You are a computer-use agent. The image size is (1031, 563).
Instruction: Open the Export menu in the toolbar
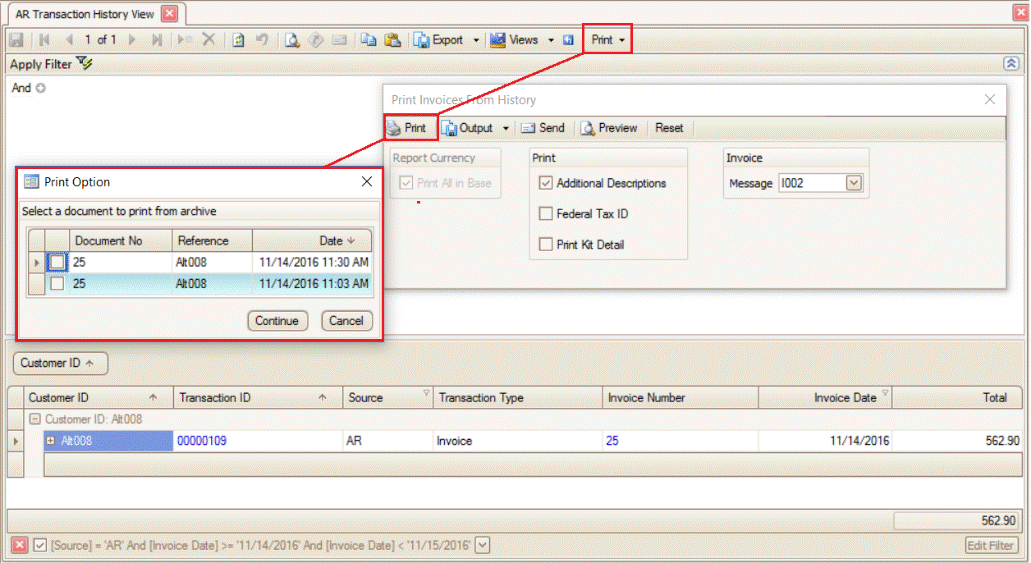(446, 40)
